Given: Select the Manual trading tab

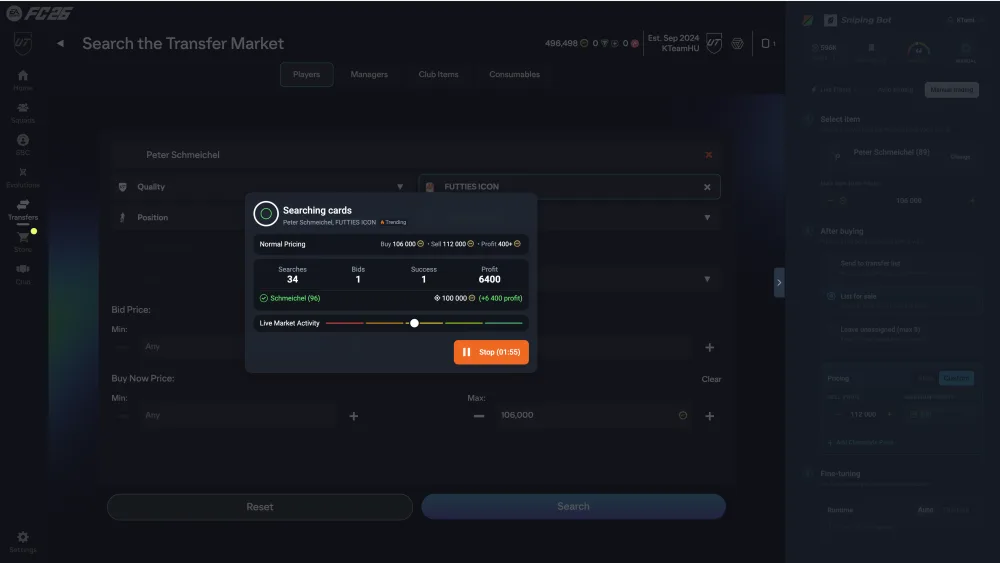Looking at the screenshot, I should (x=952, y=90).
